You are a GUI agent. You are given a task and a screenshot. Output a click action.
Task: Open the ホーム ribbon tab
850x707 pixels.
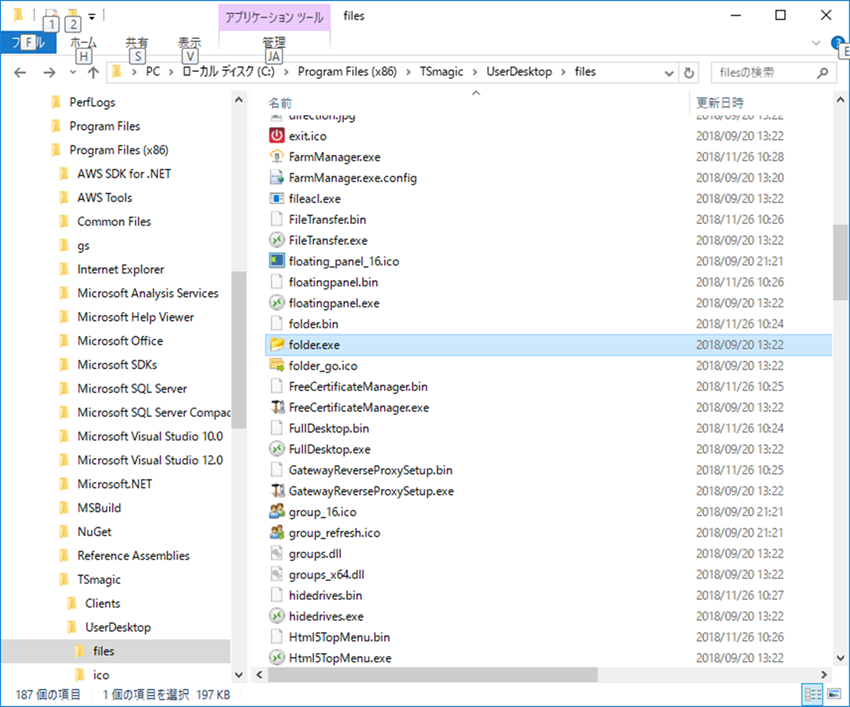[84, 43]
